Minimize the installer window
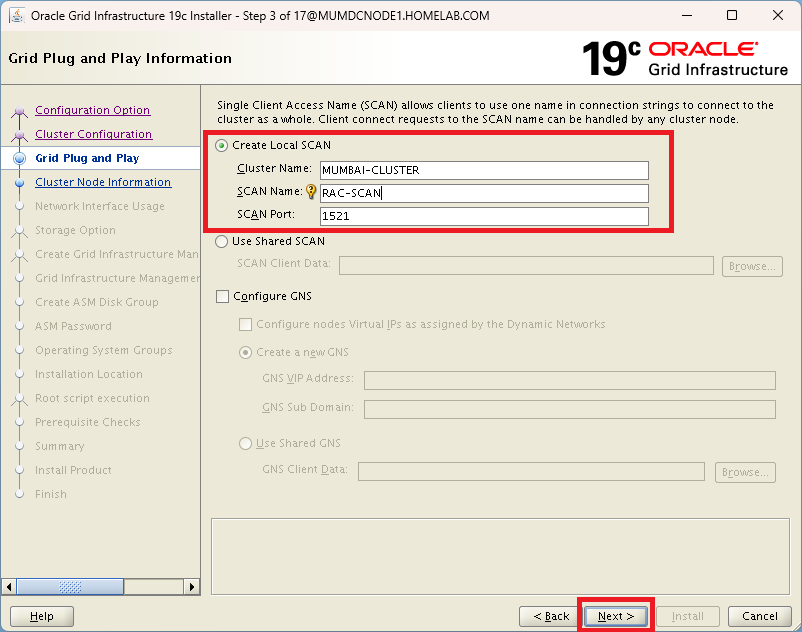Viewport: 802px width, 632px height. (x=686, y=15)
